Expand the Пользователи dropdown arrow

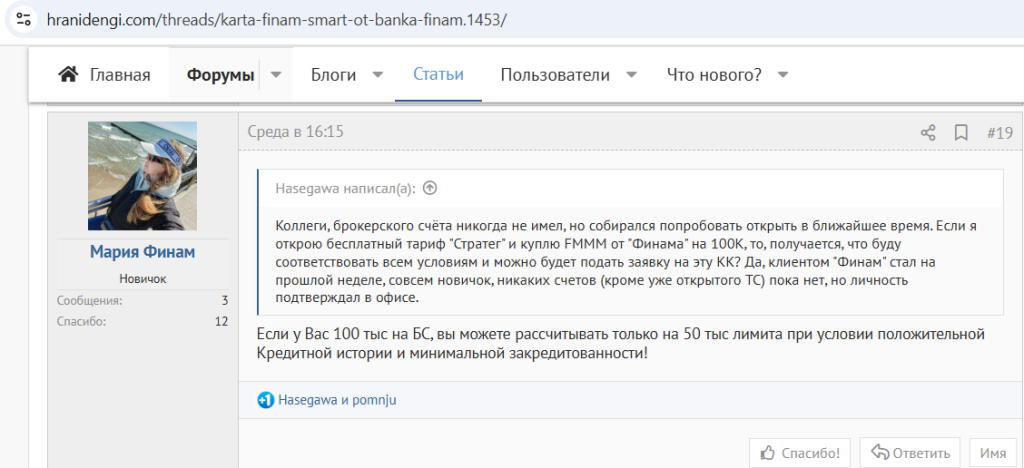tap(632, 75)
